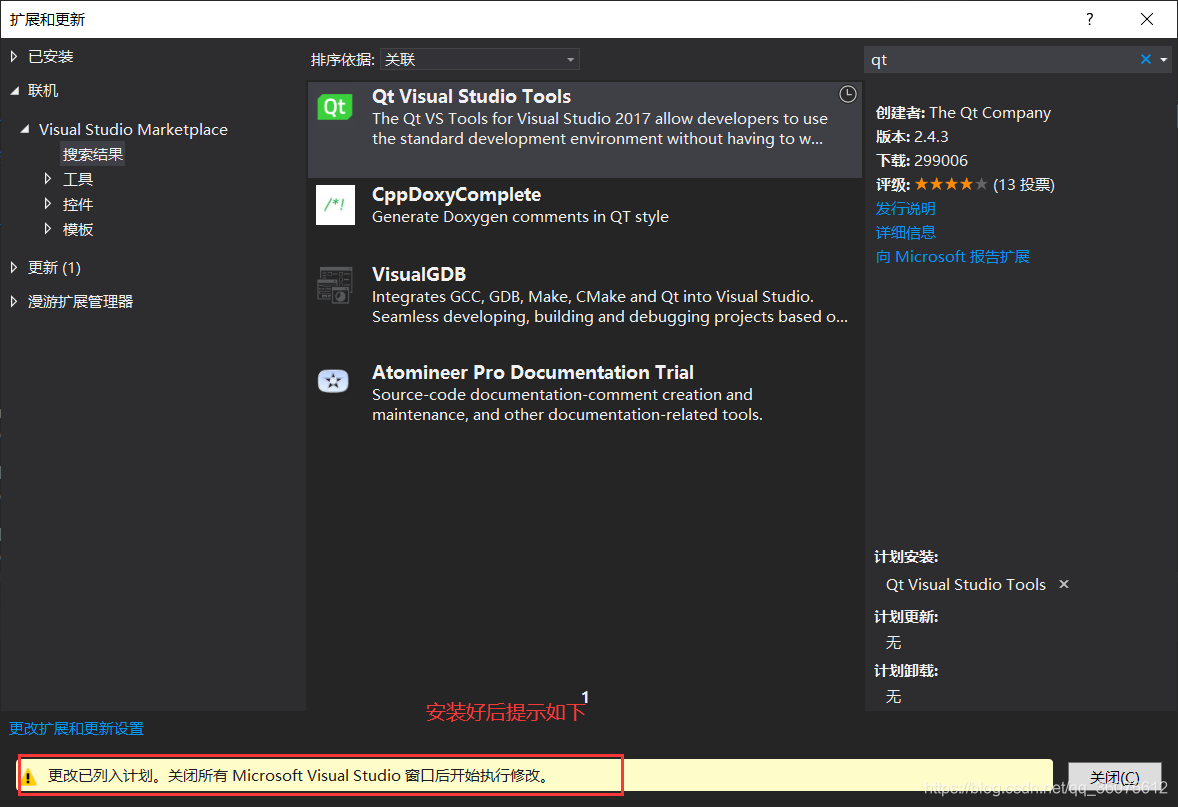Close the 扩展和更新 dialog window

coord(1146,19)
